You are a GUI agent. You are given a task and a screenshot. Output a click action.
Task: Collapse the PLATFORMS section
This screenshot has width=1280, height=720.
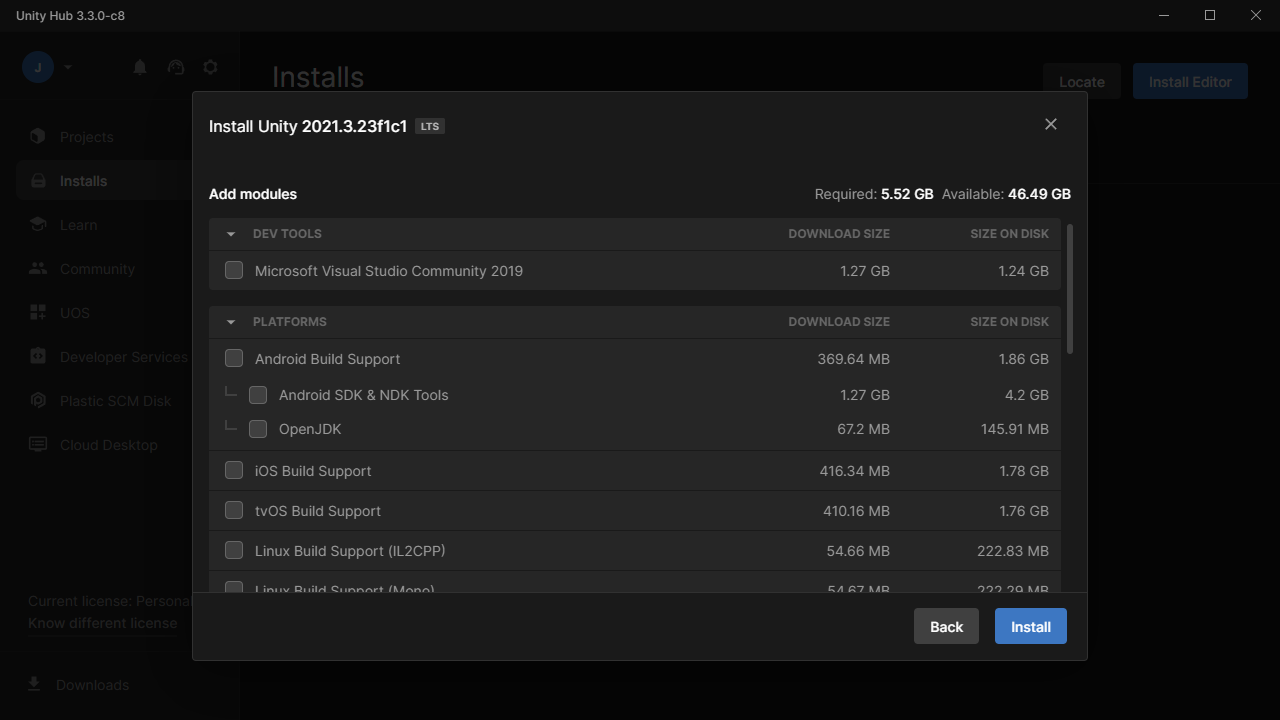tap(231, 322)
